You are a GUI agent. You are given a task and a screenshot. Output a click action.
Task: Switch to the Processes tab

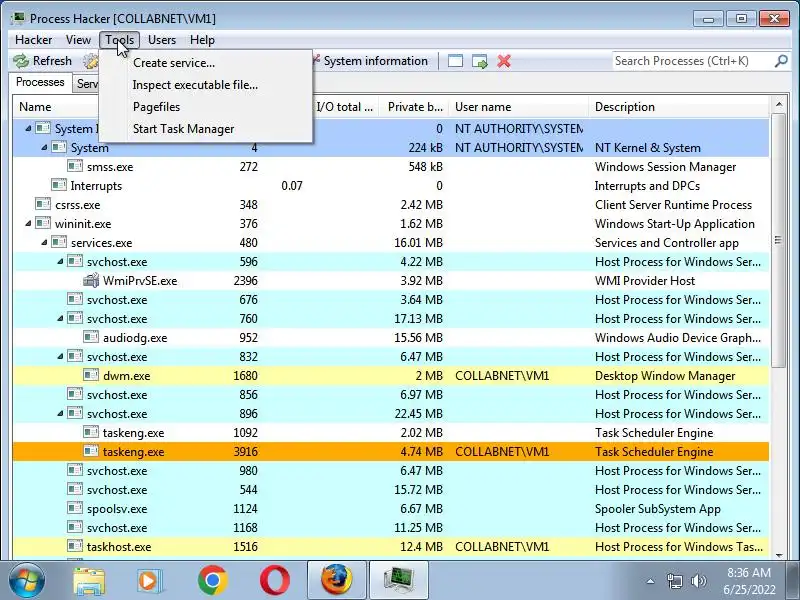40,82
